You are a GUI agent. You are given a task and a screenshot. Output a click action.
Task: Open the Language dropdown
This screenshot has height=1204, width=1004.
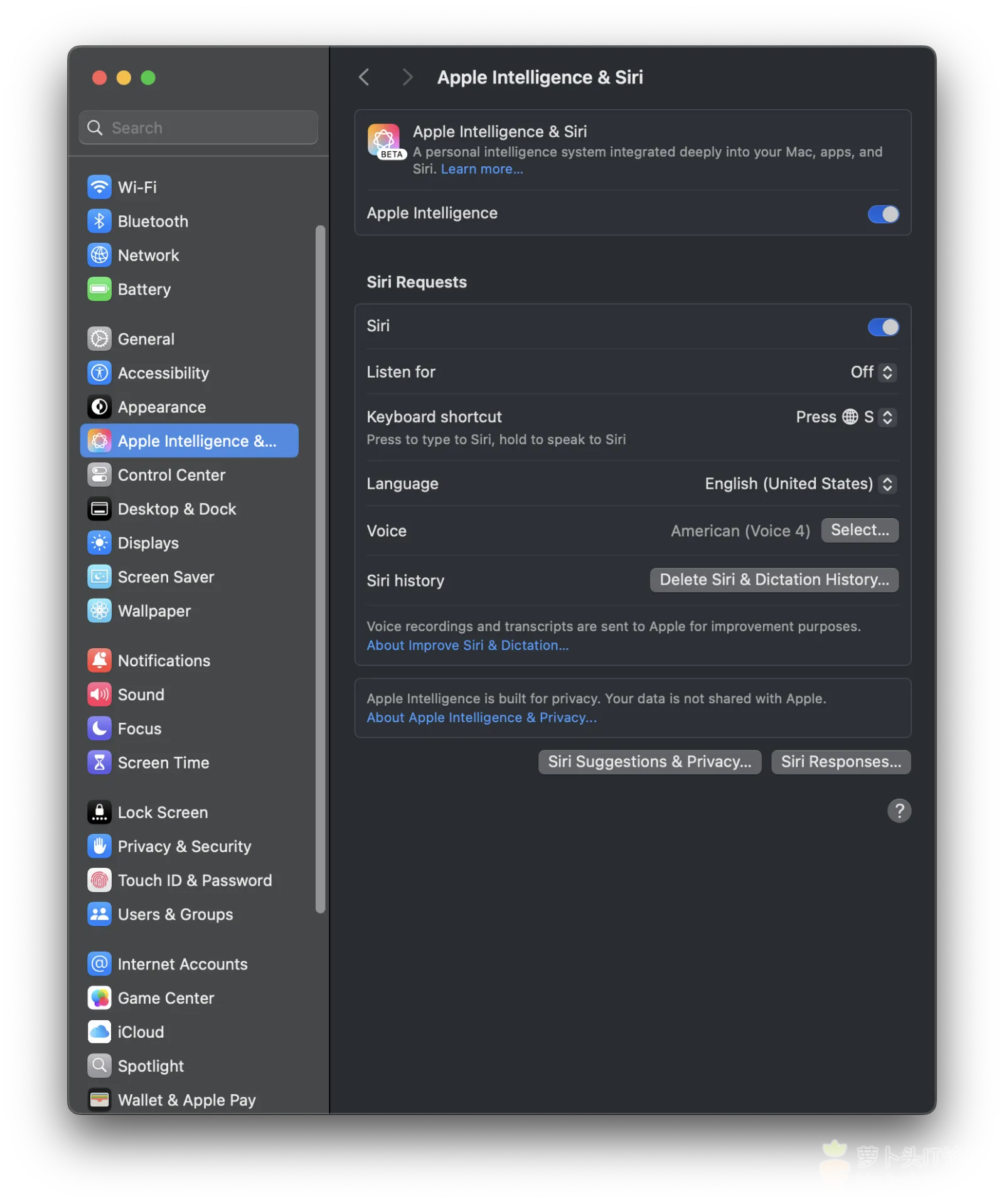(800, 484)
